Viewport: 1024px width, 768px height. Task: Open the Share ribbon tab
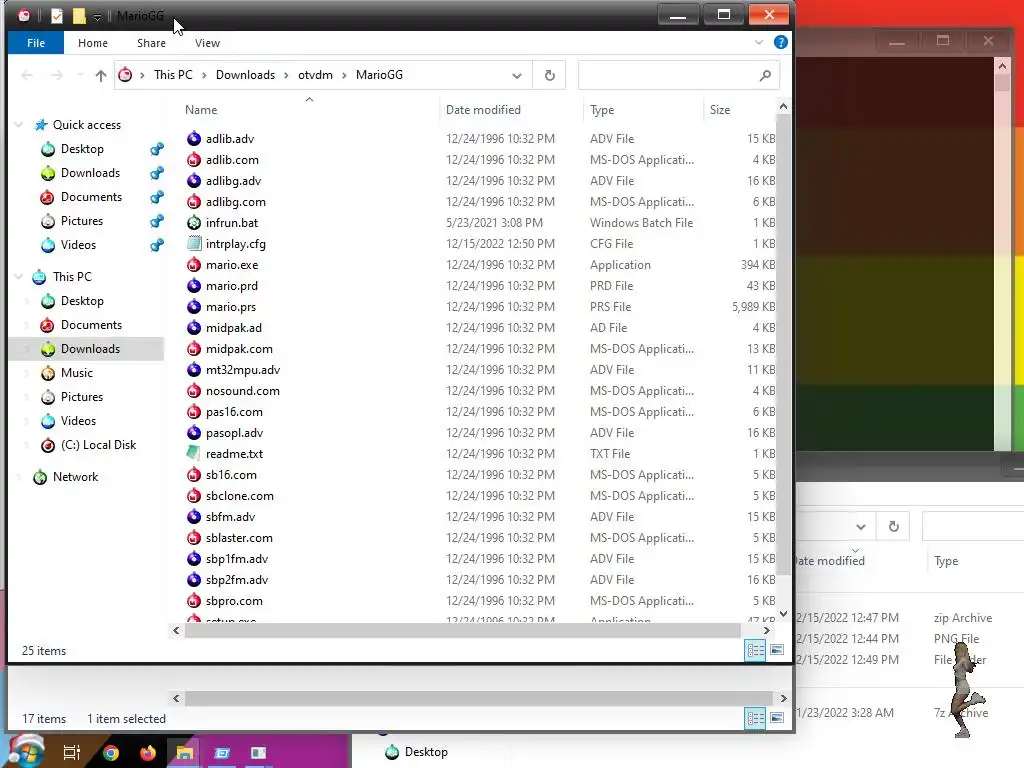[x=151, y=43]
